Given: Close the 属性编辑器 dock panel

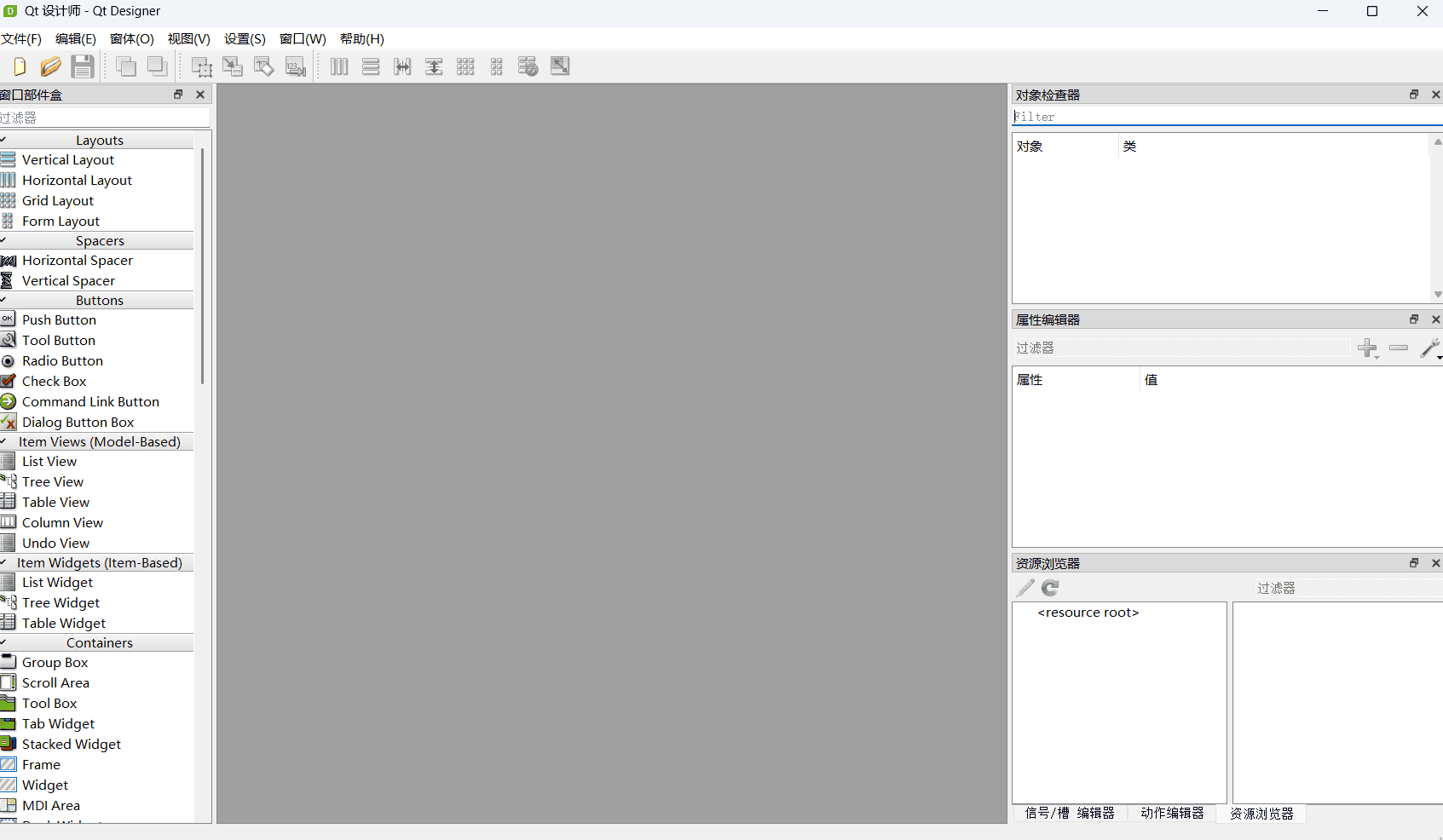Looking at the screenshot, I should [1436, 319].
